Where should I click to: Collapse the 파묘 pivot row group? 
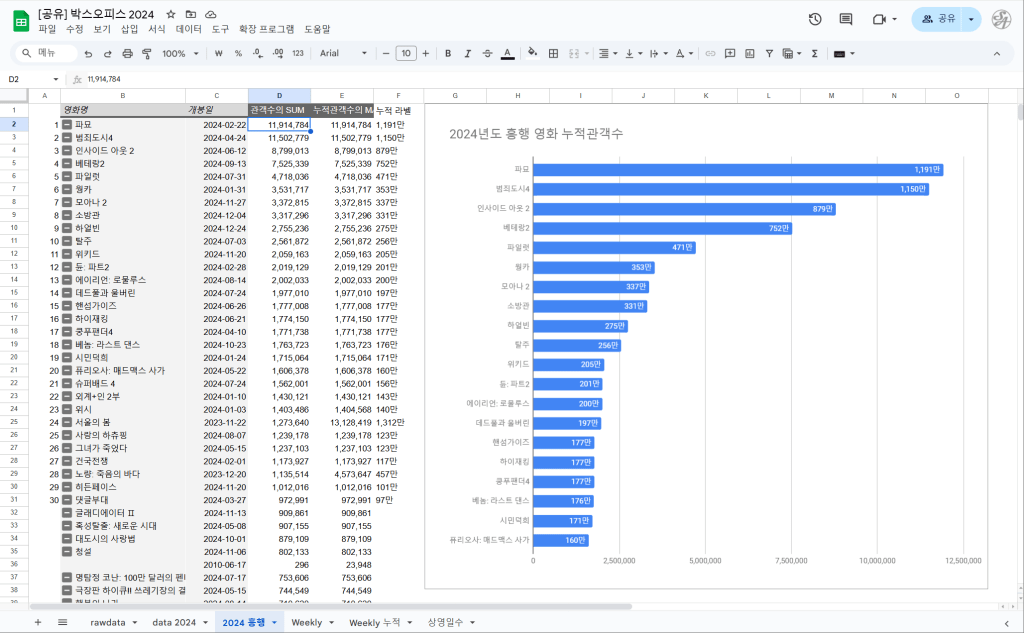[67, 125]
